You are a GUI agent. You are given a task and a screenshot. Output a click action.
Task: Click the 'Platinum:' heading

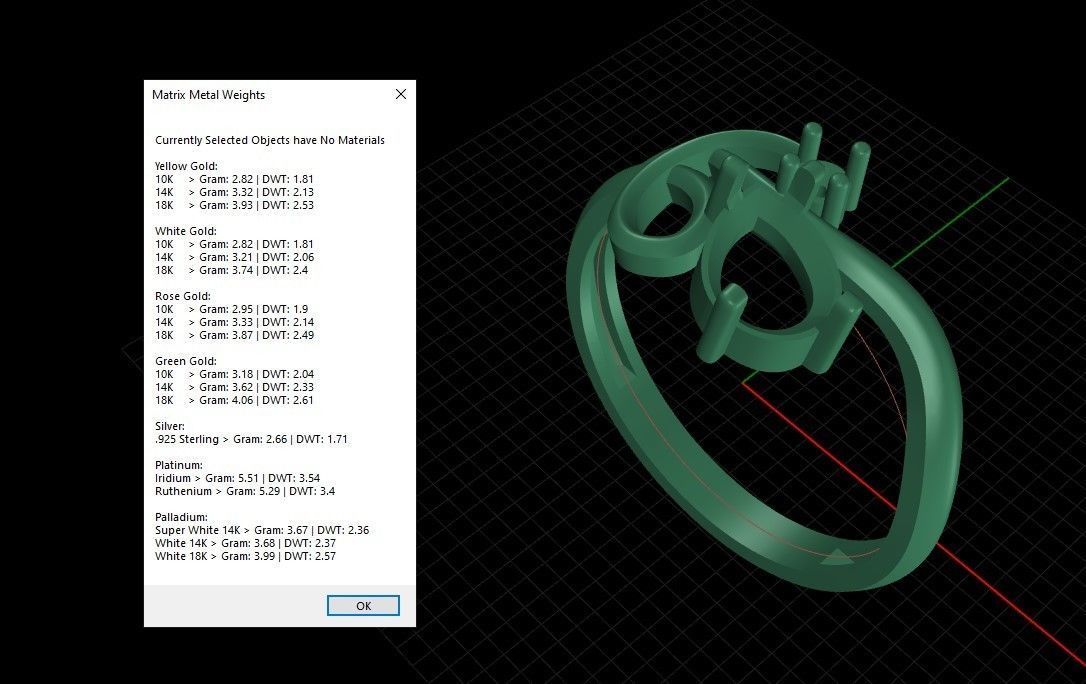[x=179, y=465]
